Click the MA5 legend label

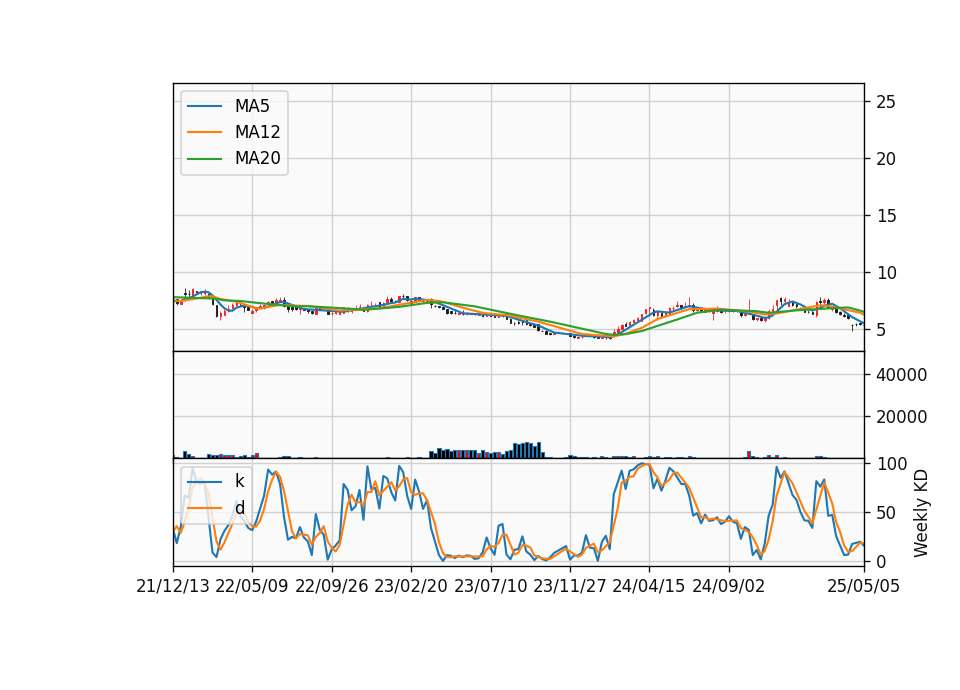click(252, 106)
